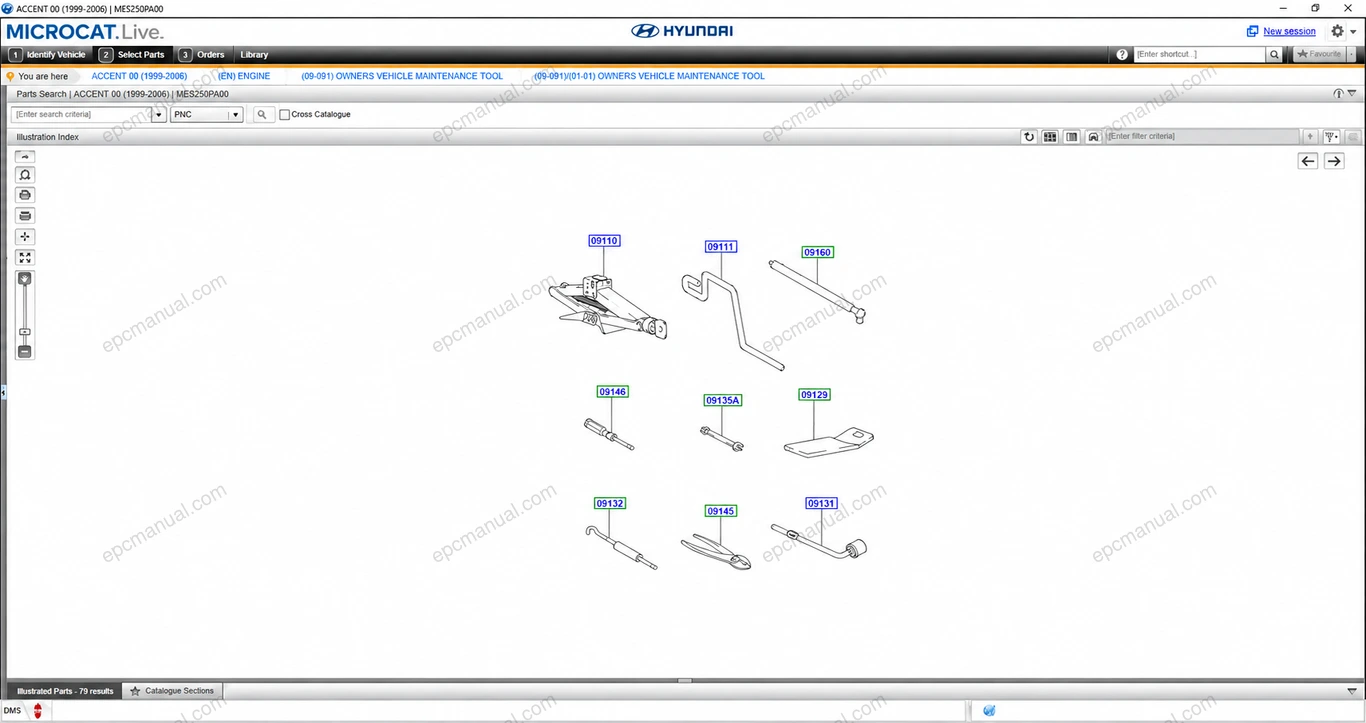Open the Library tab

pyautogui.click(x=254, y=55)
